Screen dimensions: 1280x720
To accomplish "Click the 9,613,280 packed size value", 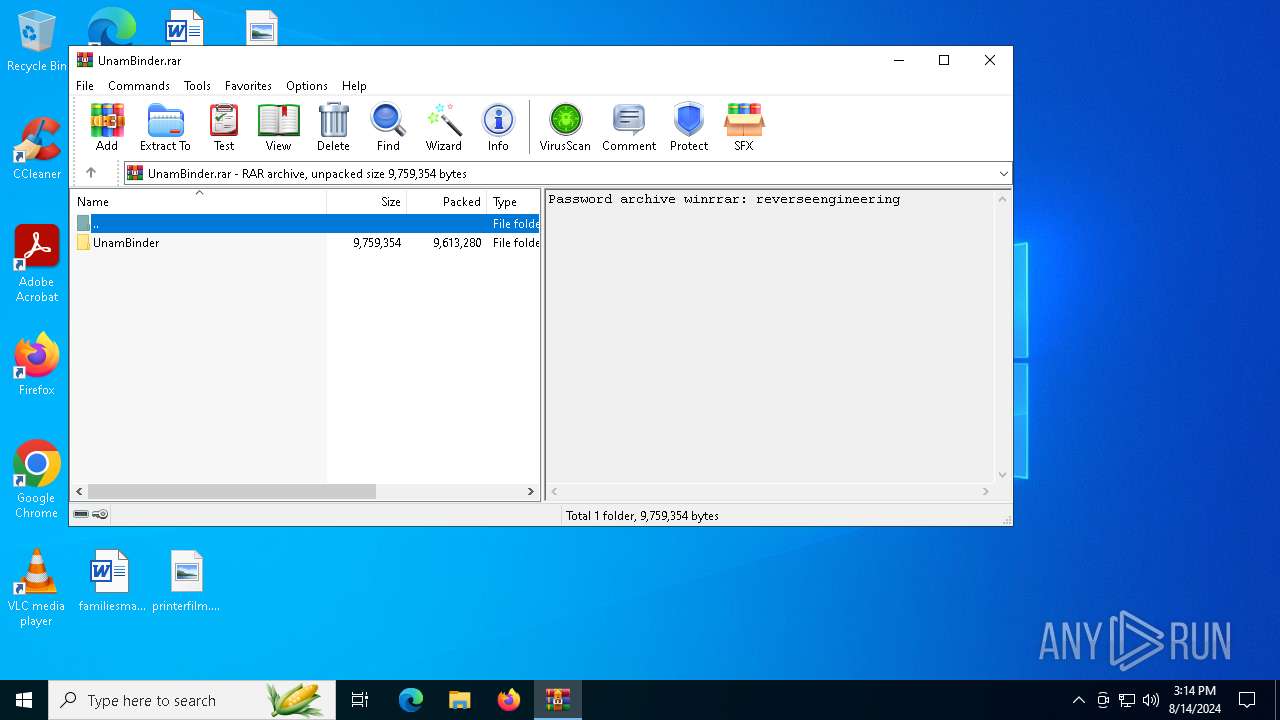I will [x=457, y=243].
